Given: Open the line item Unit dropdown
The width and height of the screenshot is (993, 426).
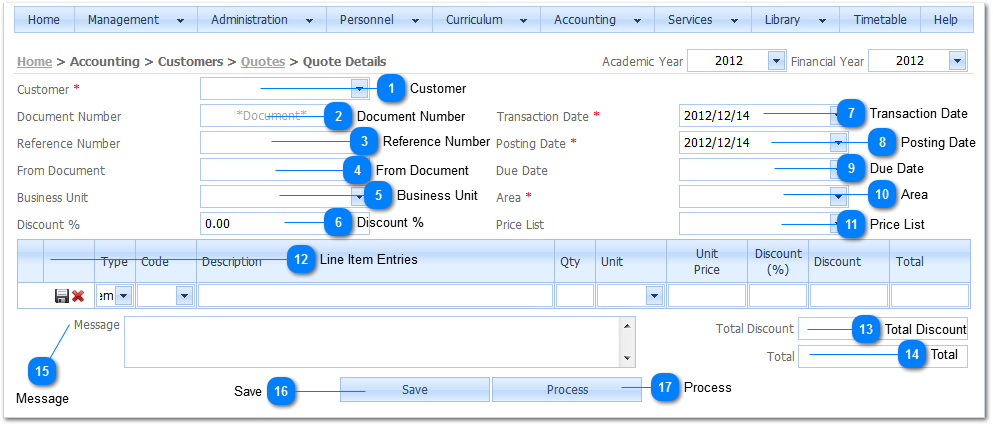Looking at the screenshot, I should click(x=653, y=296).
